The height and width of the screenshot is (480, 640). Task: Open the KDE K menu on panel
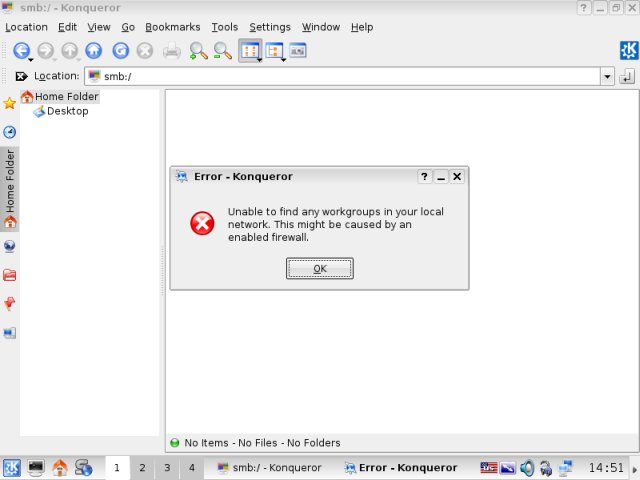11,467
